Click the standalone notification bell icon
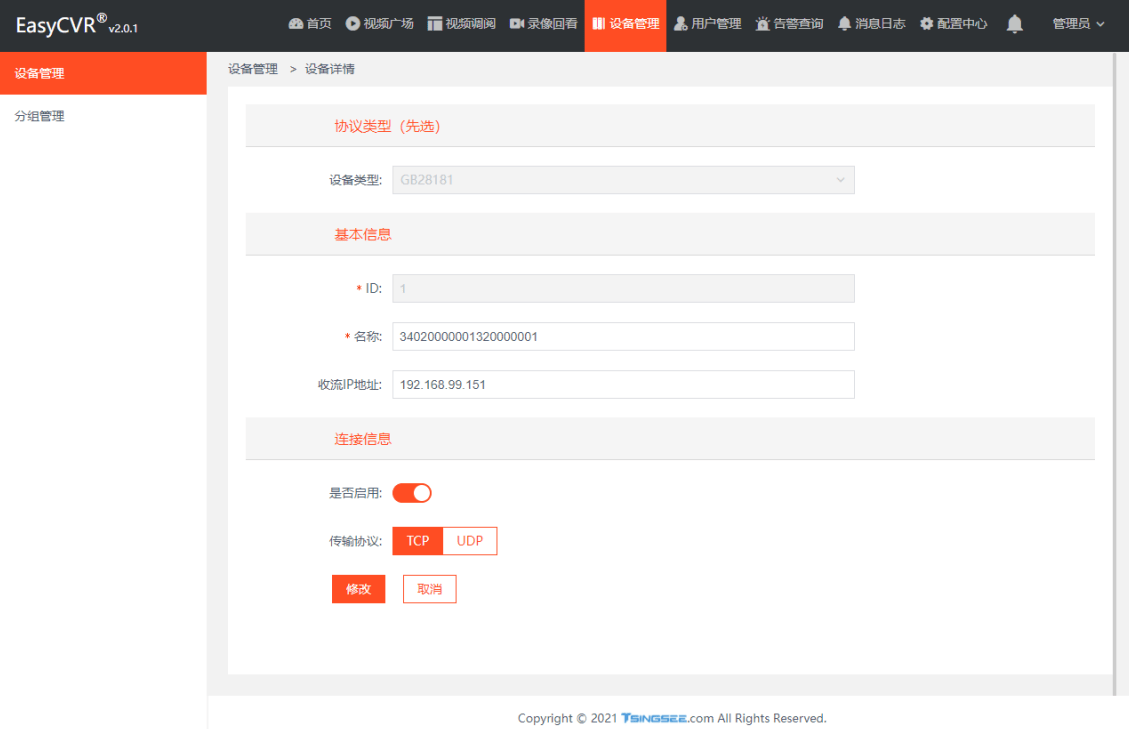 (x=1014, y=23)
